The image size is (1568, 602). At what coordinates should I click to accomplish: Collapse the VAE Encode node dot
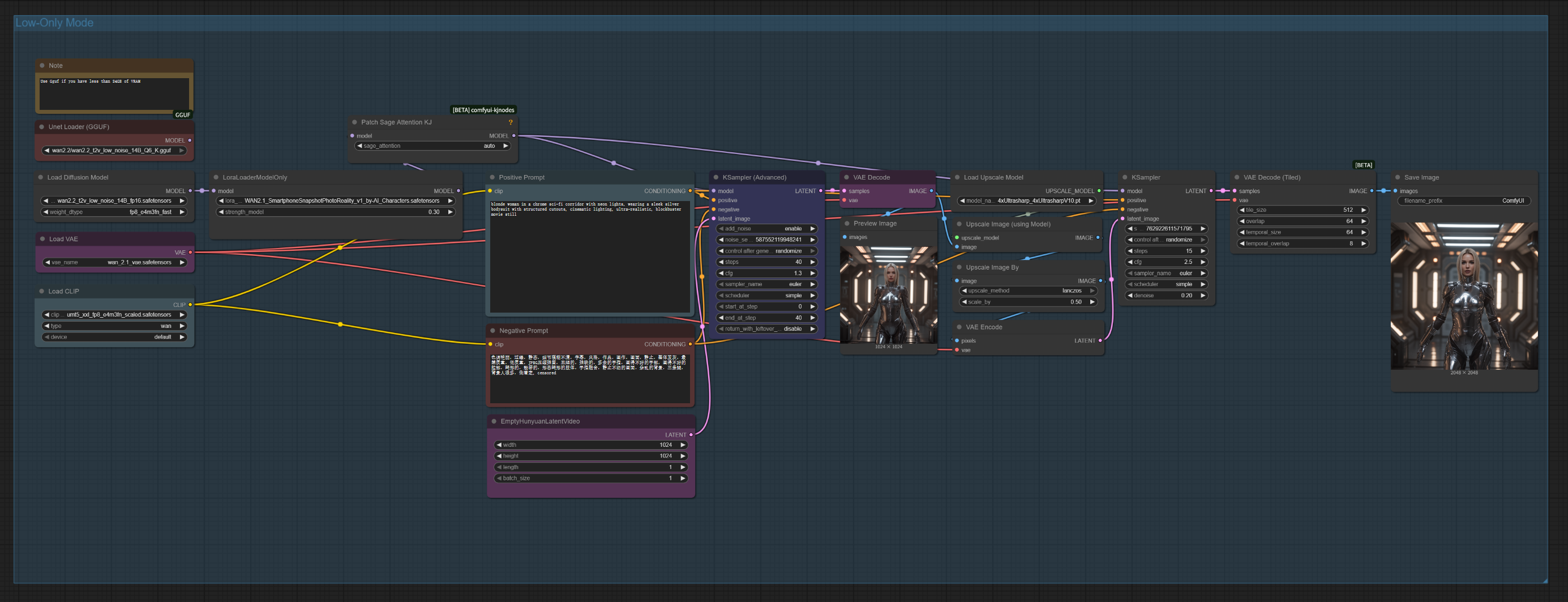tap(959, 327)
